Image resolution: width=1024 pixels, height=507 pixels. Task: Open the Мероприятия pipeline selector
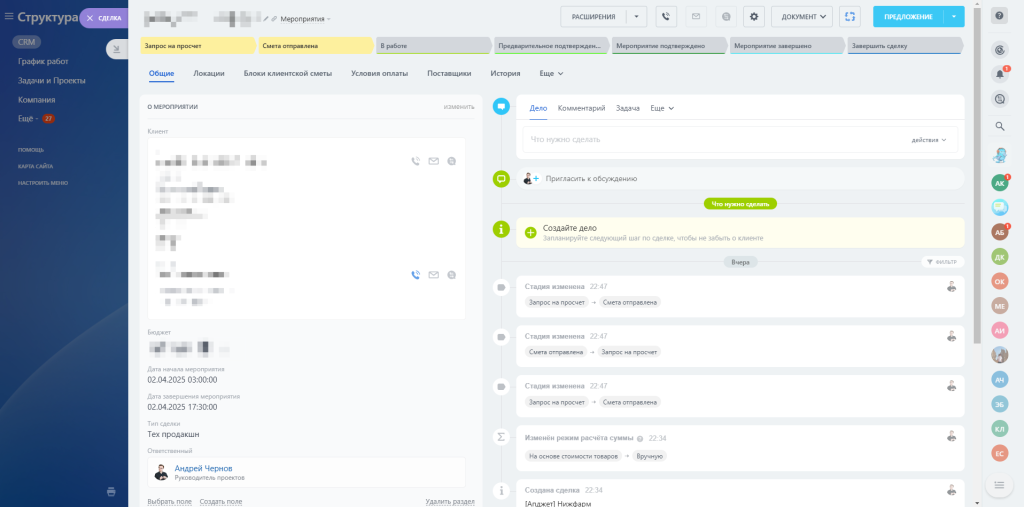306,19
